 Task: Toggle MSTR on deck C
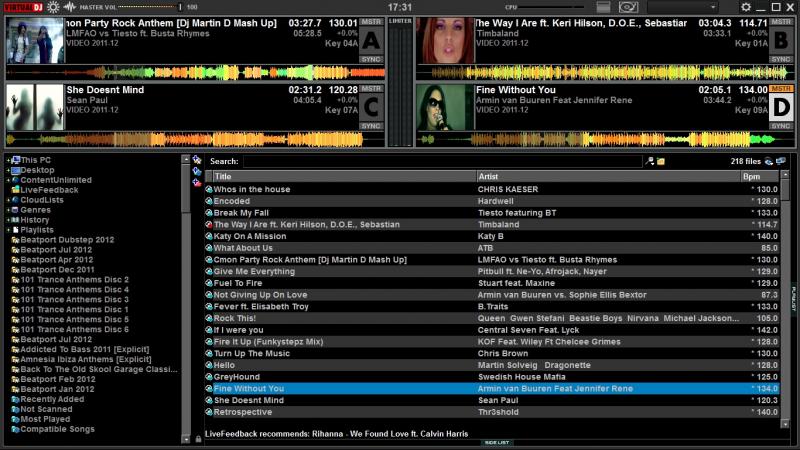tap(371, 89)
